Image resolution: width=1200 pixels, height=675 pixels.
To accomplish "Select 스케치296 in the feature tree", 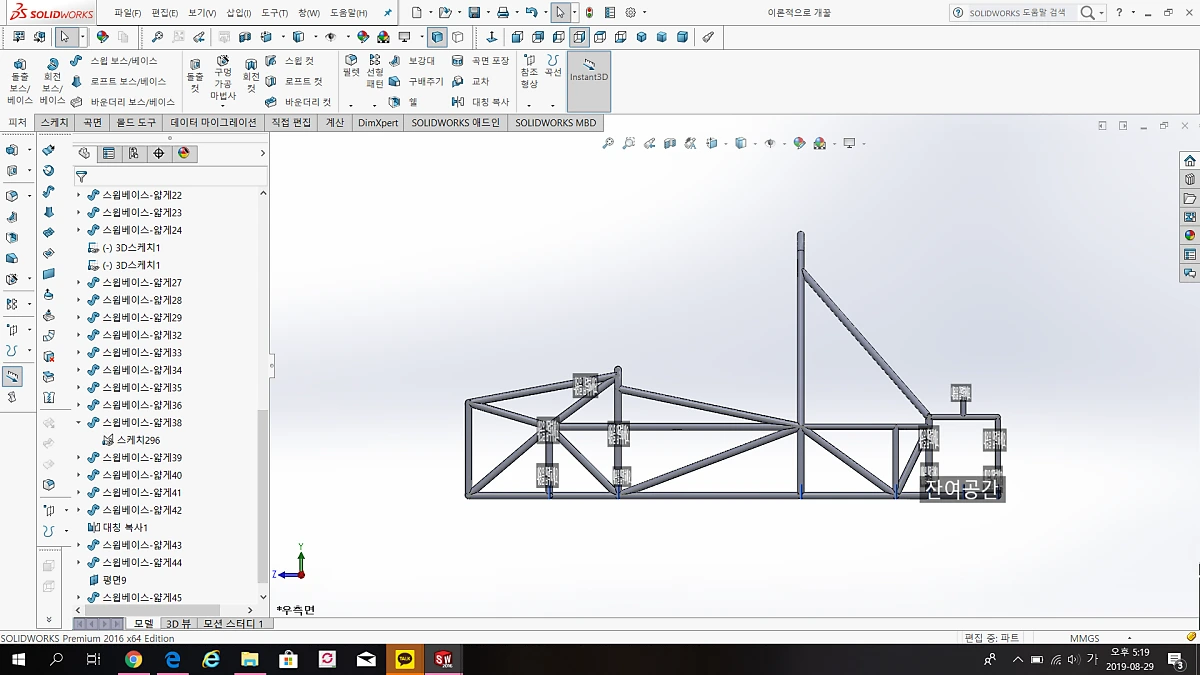I will pyautogui.click(x=138, y=440).
